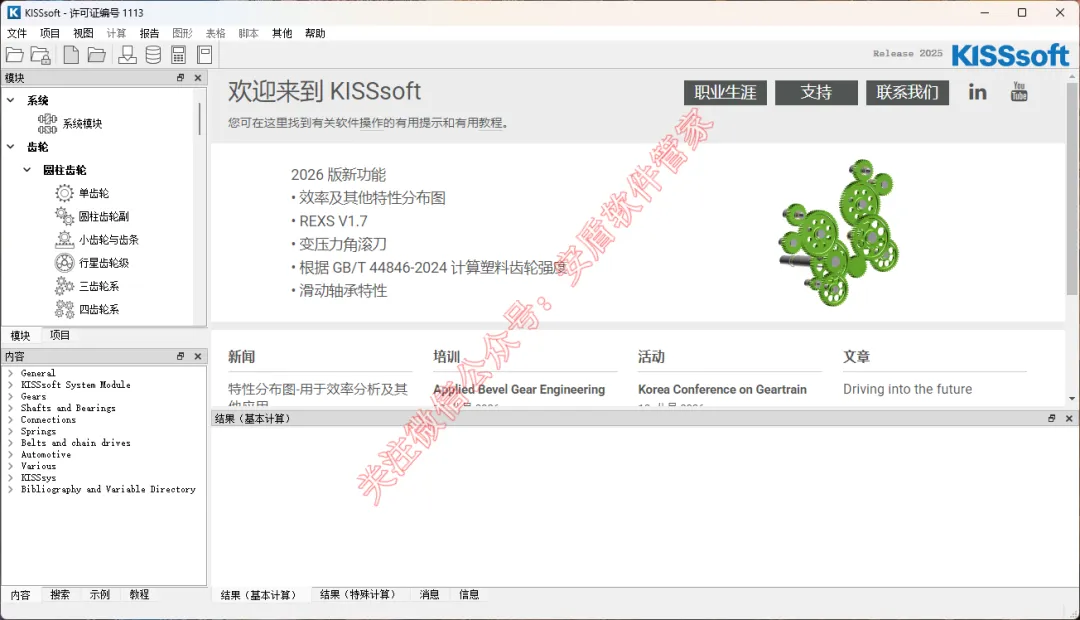Click the 联系我们 button

[x=907, y=92]
